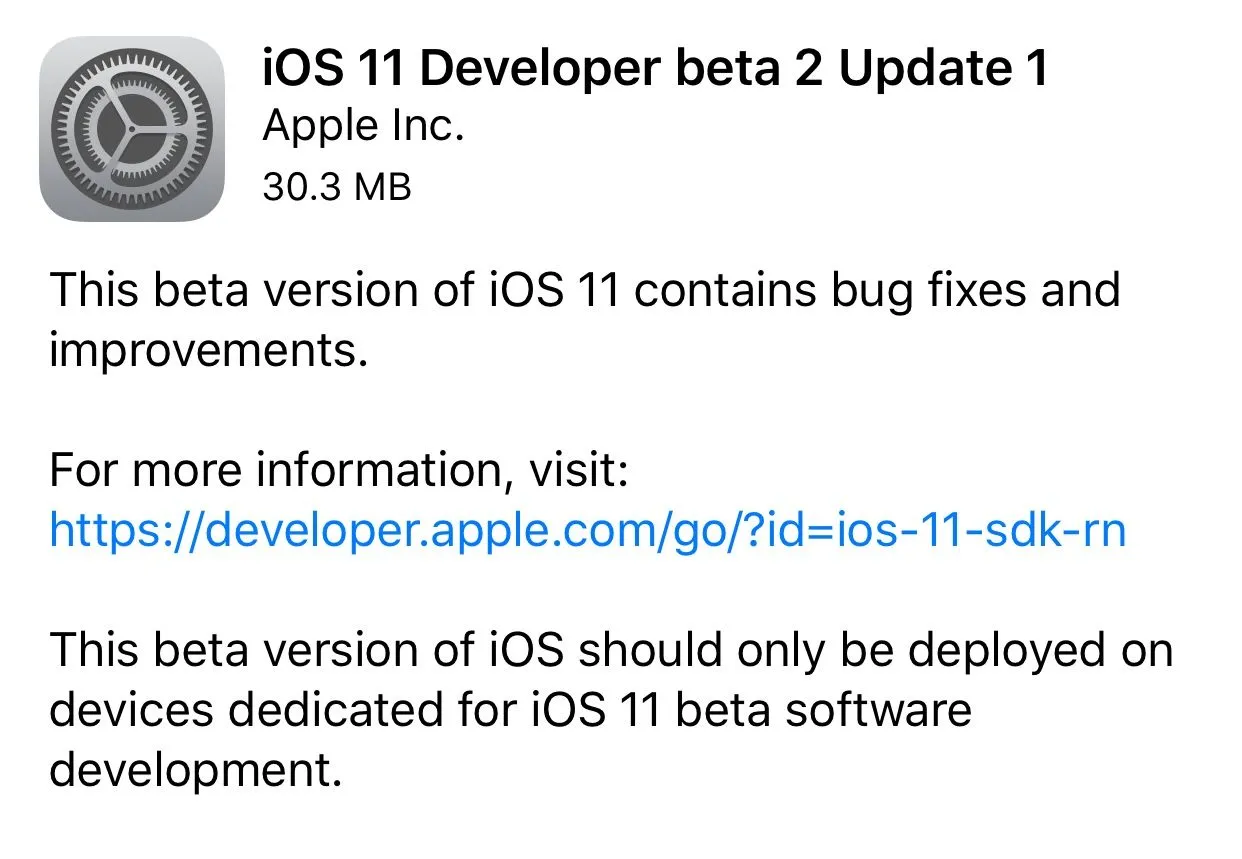Tap the word "improvements." in first paragraph
Screen dimensions: 1242x859
(x=209, y=350)
